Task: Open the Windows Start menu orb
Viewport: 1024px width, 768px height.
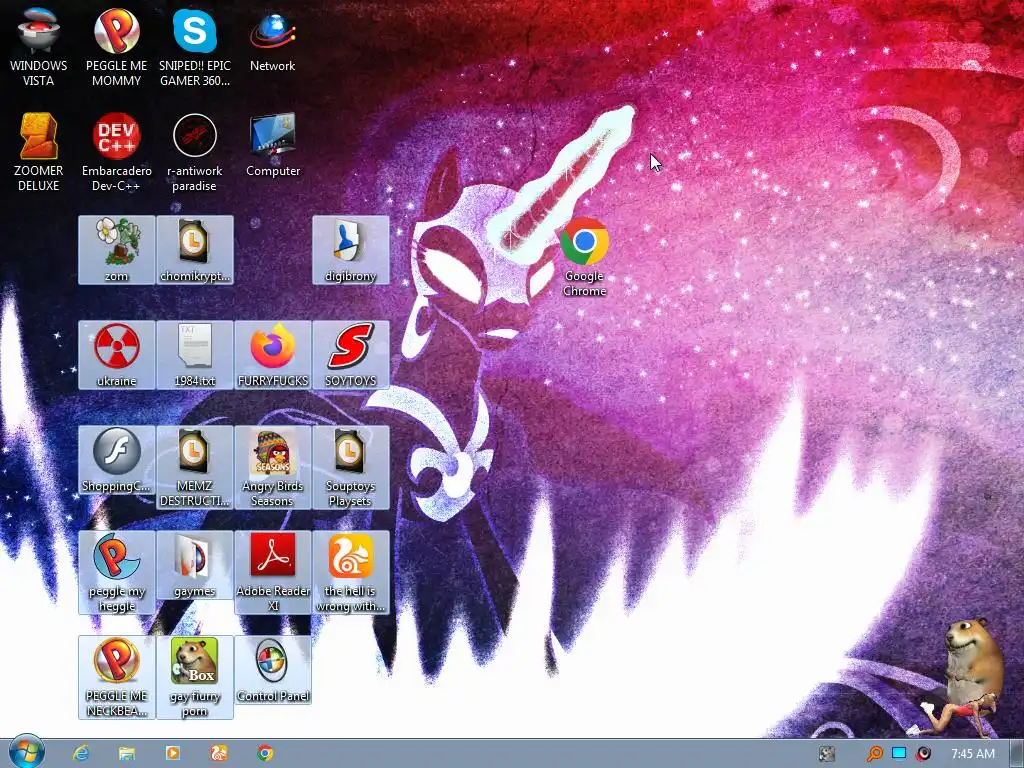Action: pyautogui.click(x=27, y=752)
